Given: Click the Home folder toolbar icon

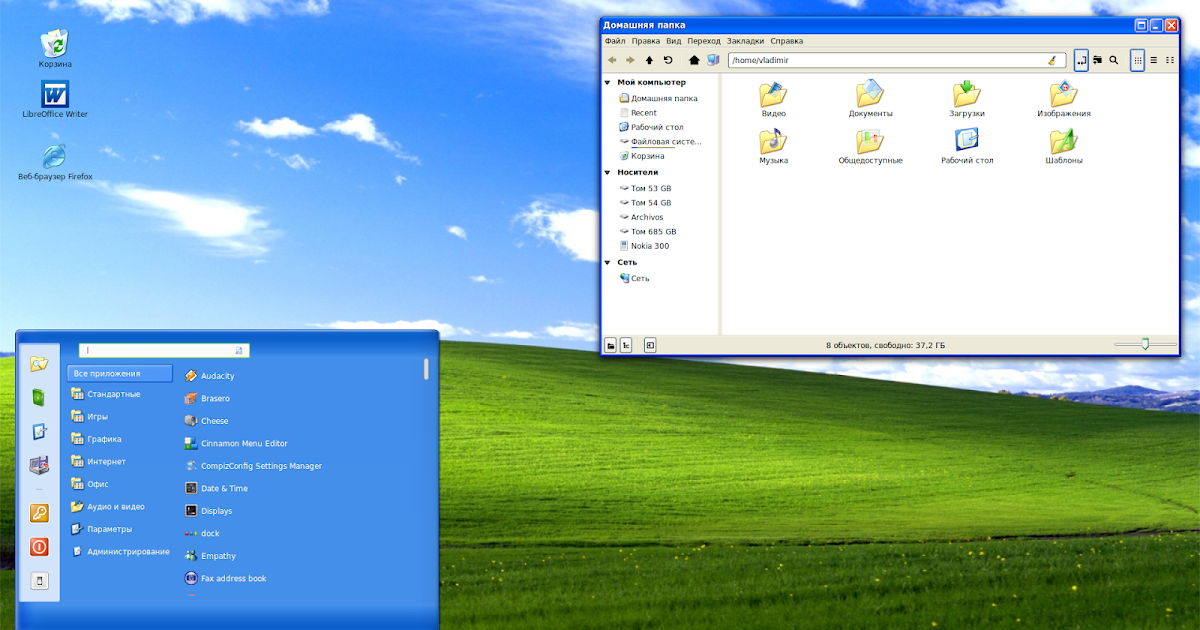Looking at the screenshot, I should tap(694, 60).
